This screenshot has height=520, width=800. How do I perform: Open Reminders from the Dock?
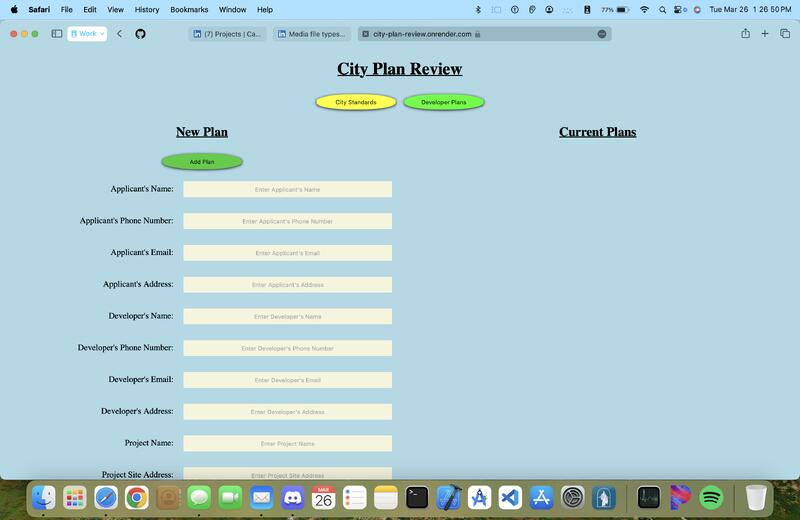pyautogui.click(x=355, y=497)
